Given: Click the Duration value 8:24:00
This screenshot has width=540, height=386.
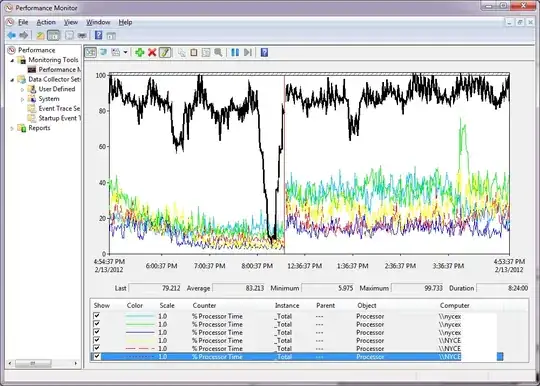Looking at the screenshot, I should [x=503, y=288].
